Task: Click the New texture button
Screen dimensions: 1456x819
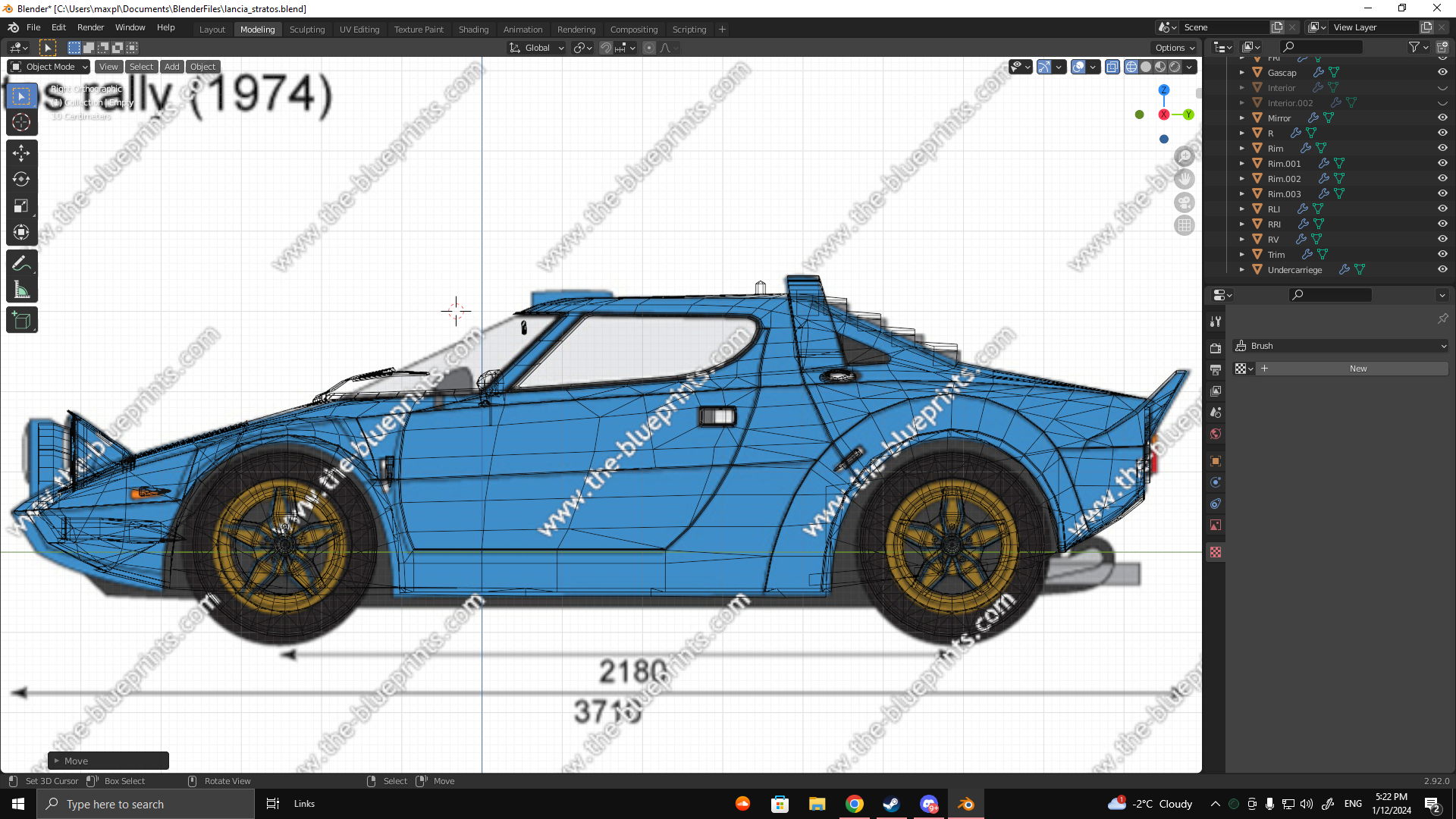Action: (1357, 369)
